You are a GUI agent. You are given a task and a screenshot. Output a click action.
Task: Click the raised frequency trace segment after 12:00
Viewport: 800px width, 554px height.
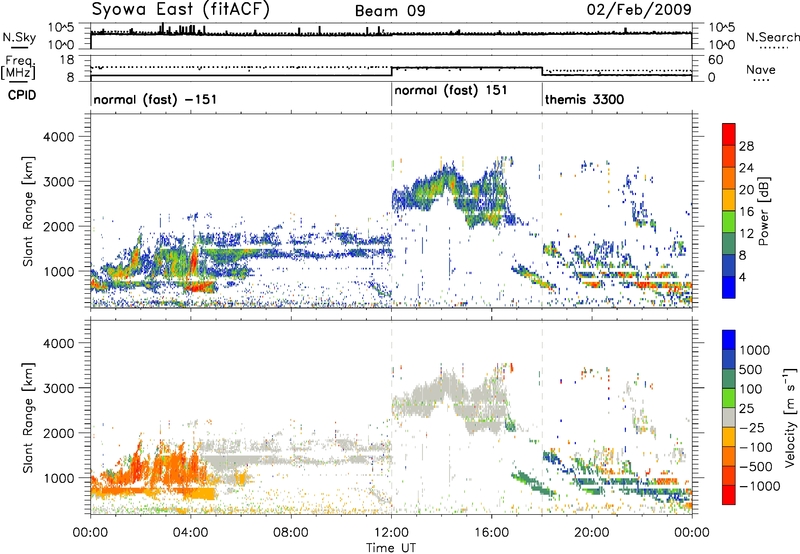click(466, 67)
